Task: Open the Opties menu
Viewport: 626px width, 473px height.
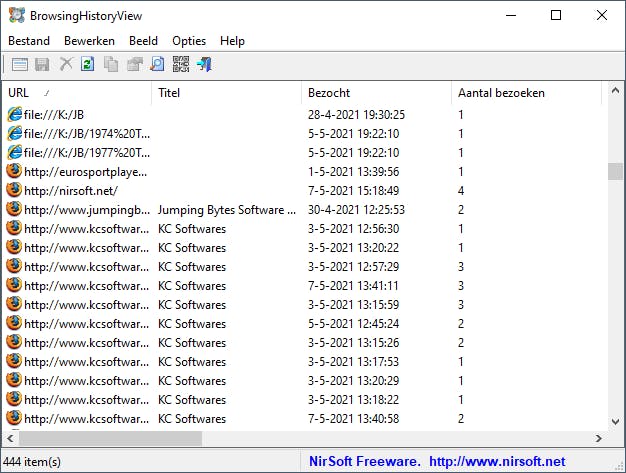Action: click(189, 41)
